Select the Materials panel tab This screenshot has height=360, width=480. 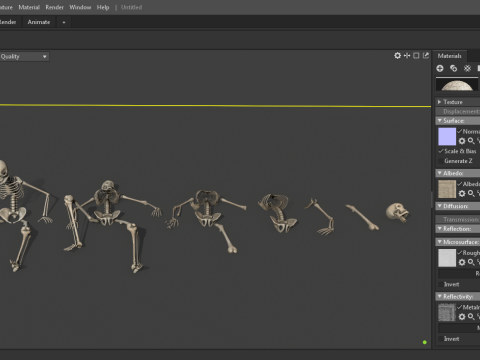point(449,56)
